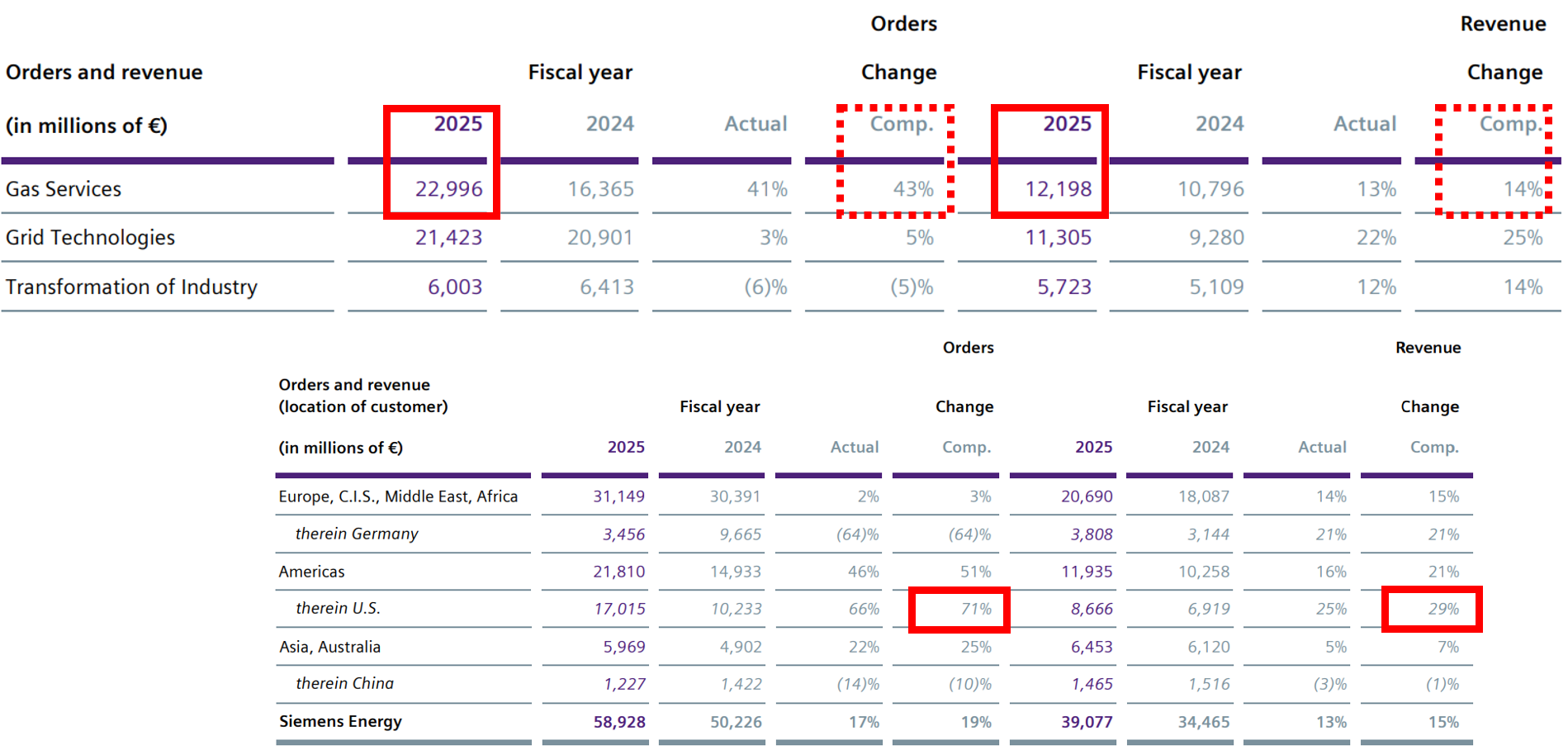Screen dimensions: 1568x755
Task: Click the U.S. comparable revenue change 29%
Action: 1443,609
